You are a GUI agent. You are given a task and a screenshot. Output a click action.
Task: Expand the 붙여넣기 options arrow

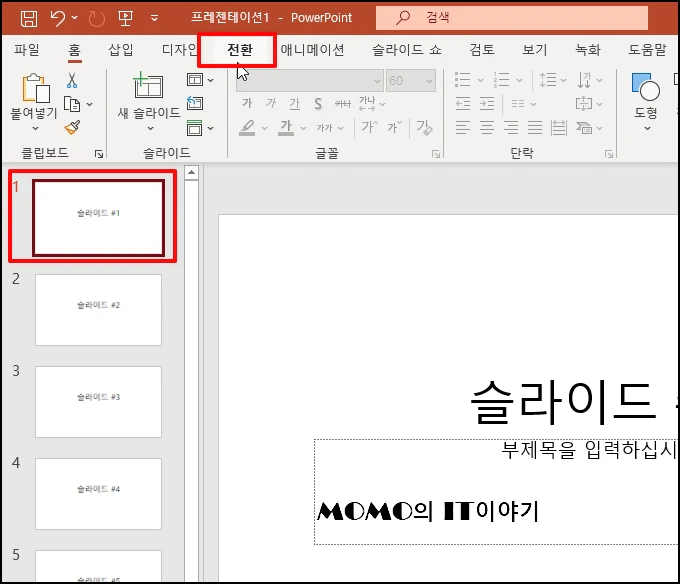coord(35,128)
